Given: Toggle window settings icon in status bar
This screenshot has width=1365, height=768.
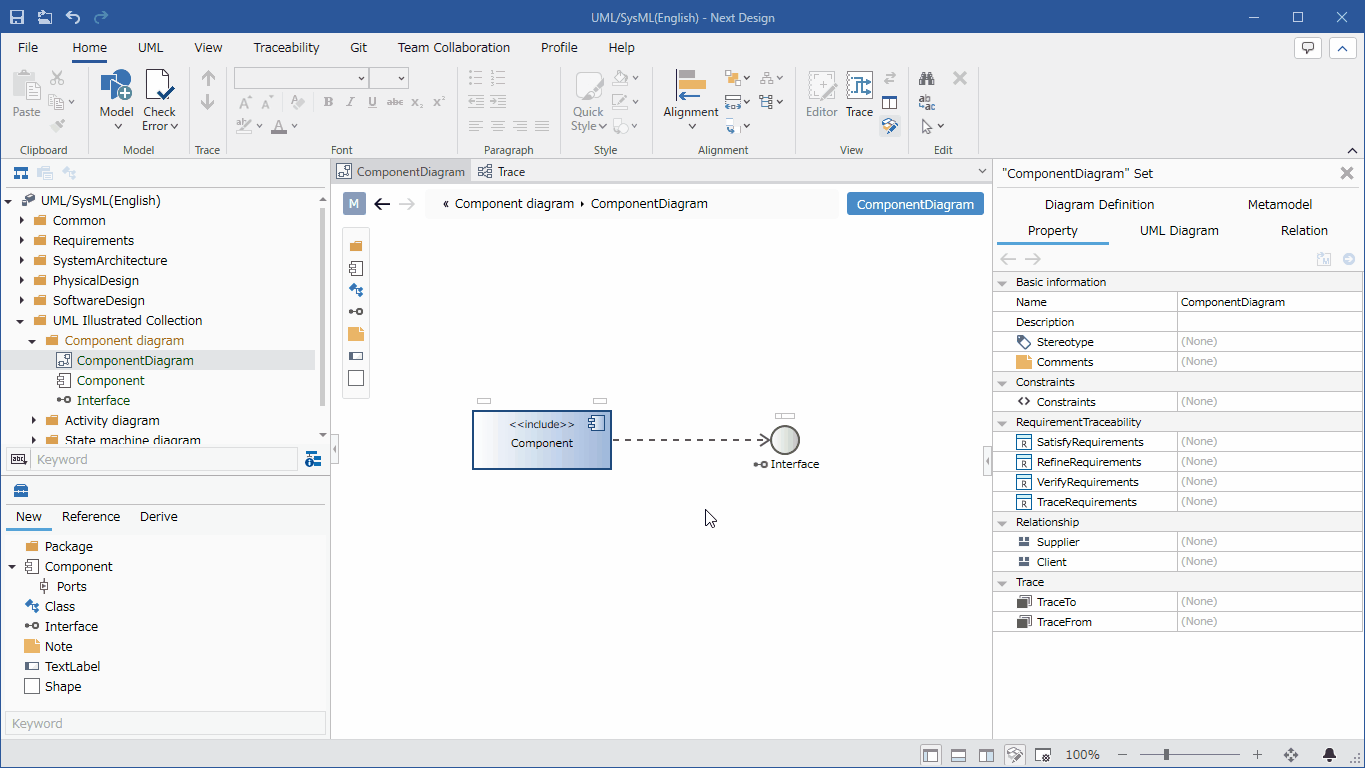Looking at the screenshot, I should tap(1042, 755).
